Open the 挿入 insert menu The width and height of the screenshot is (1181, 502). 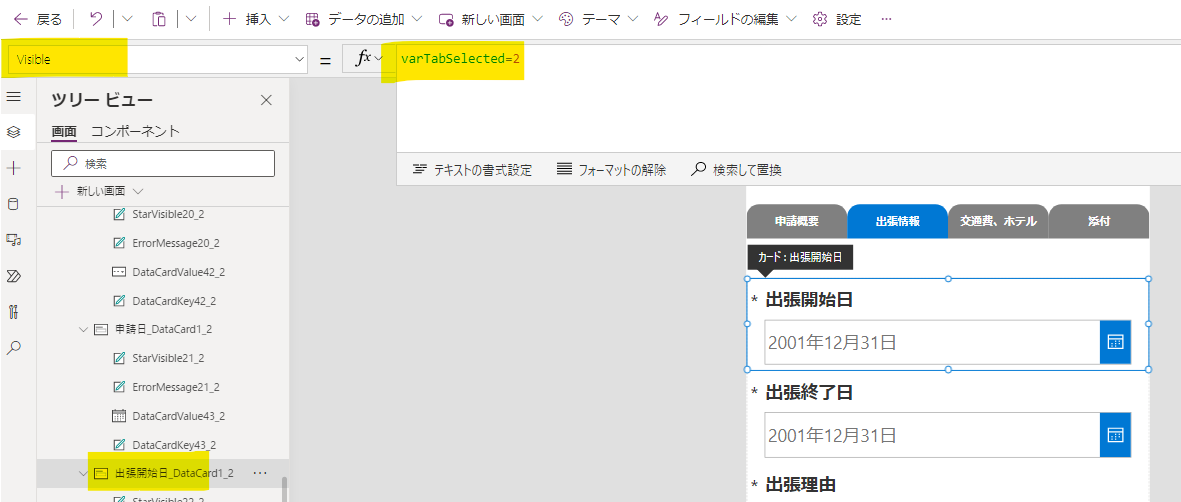click(256, 20)
